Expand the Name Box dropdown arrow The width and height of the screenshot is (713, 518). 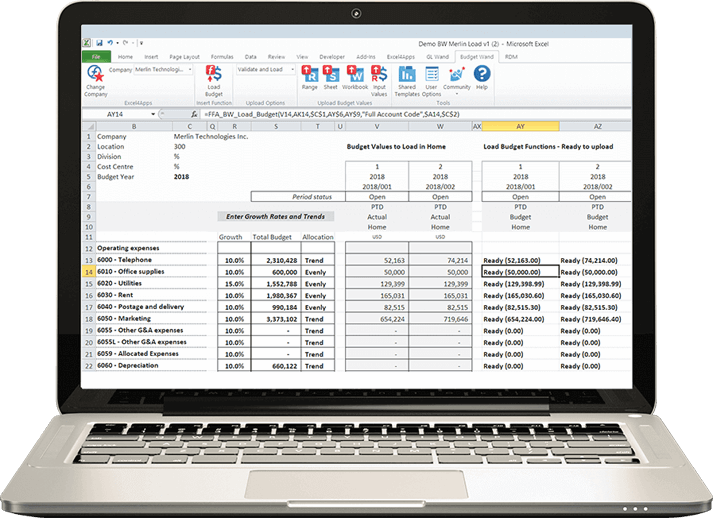(153, 114)
